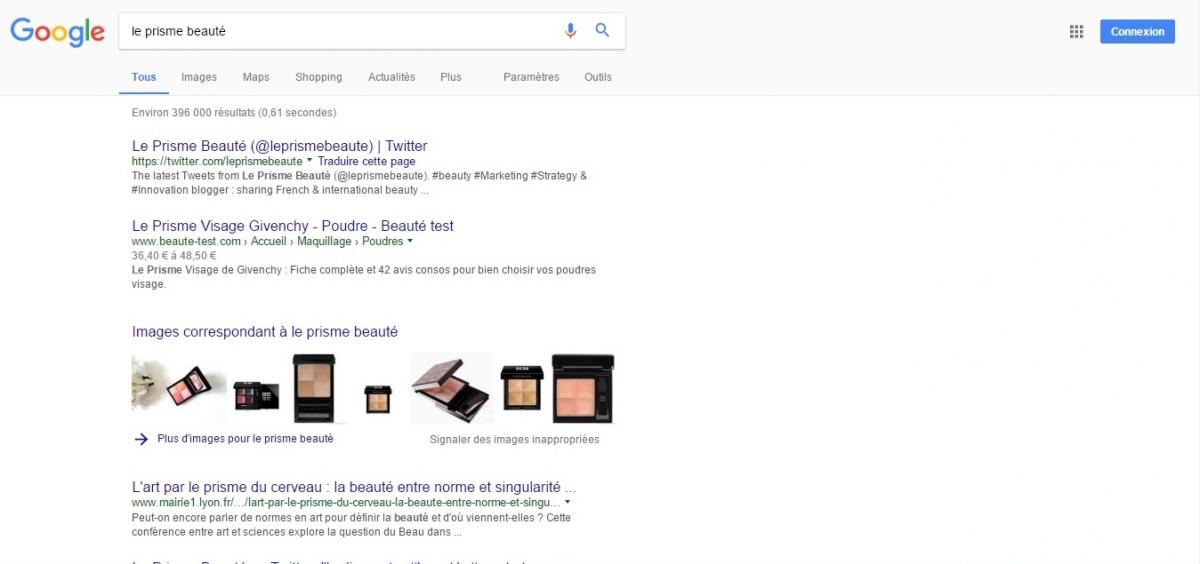
Task: Click the Connexion button
Action: (1137, 31)
